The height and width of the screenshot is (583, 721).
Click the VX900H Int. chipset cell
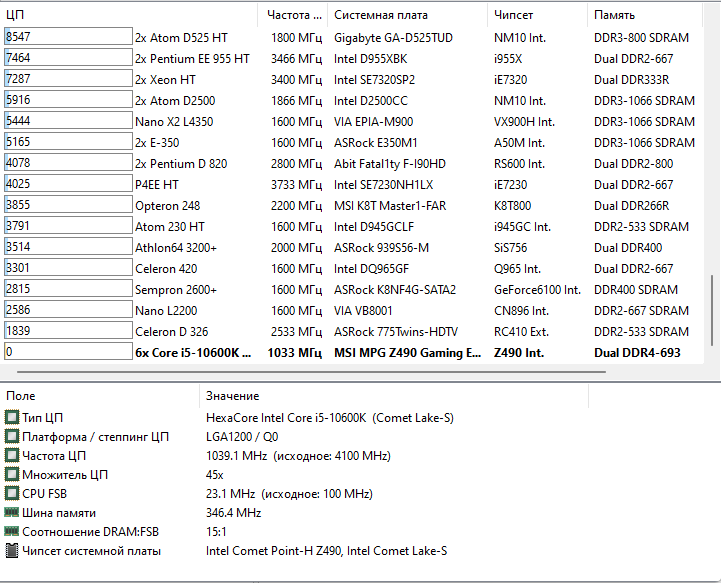524,122
